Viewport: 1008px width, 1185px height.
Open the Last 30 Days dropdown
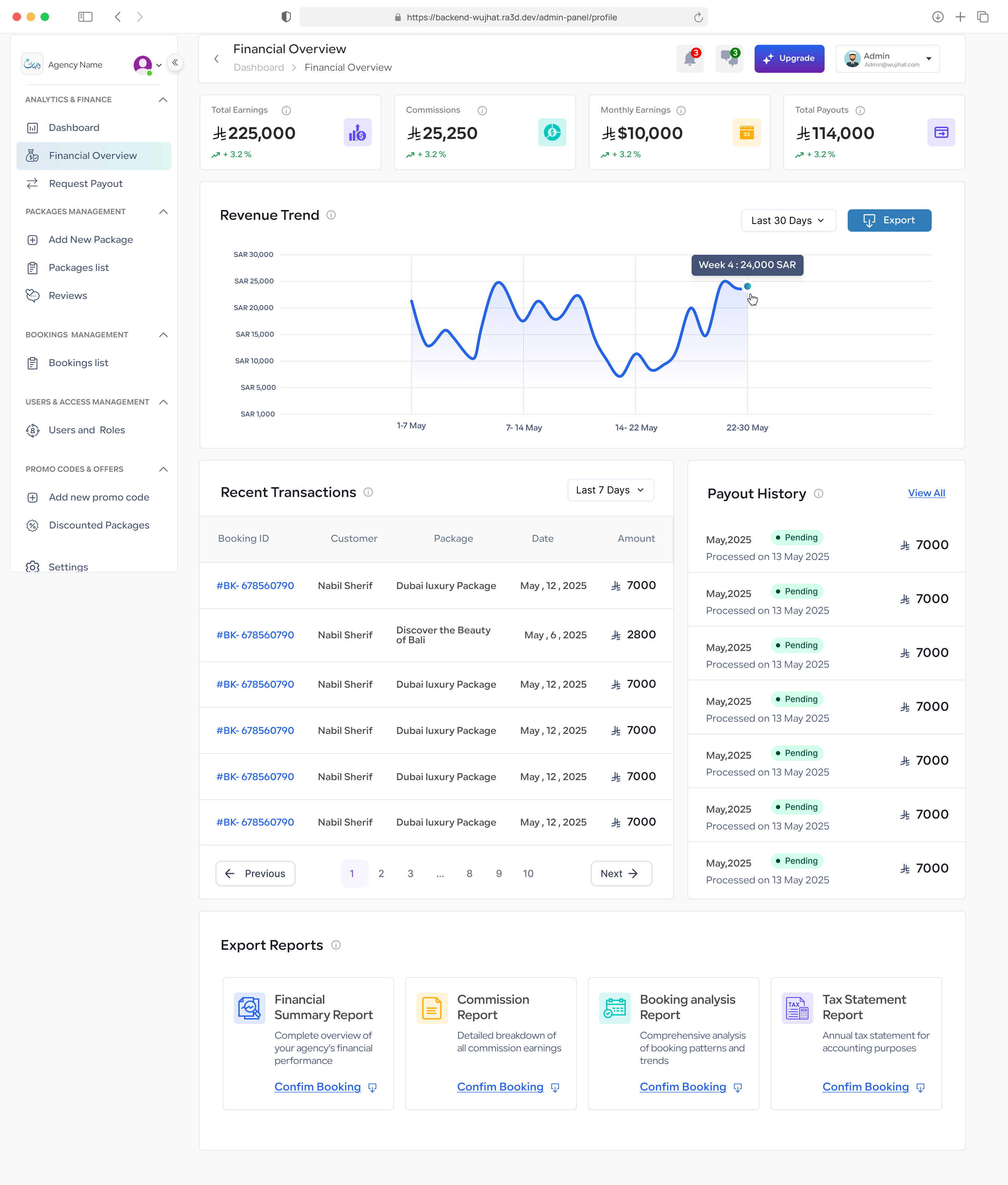click(788, 220)
